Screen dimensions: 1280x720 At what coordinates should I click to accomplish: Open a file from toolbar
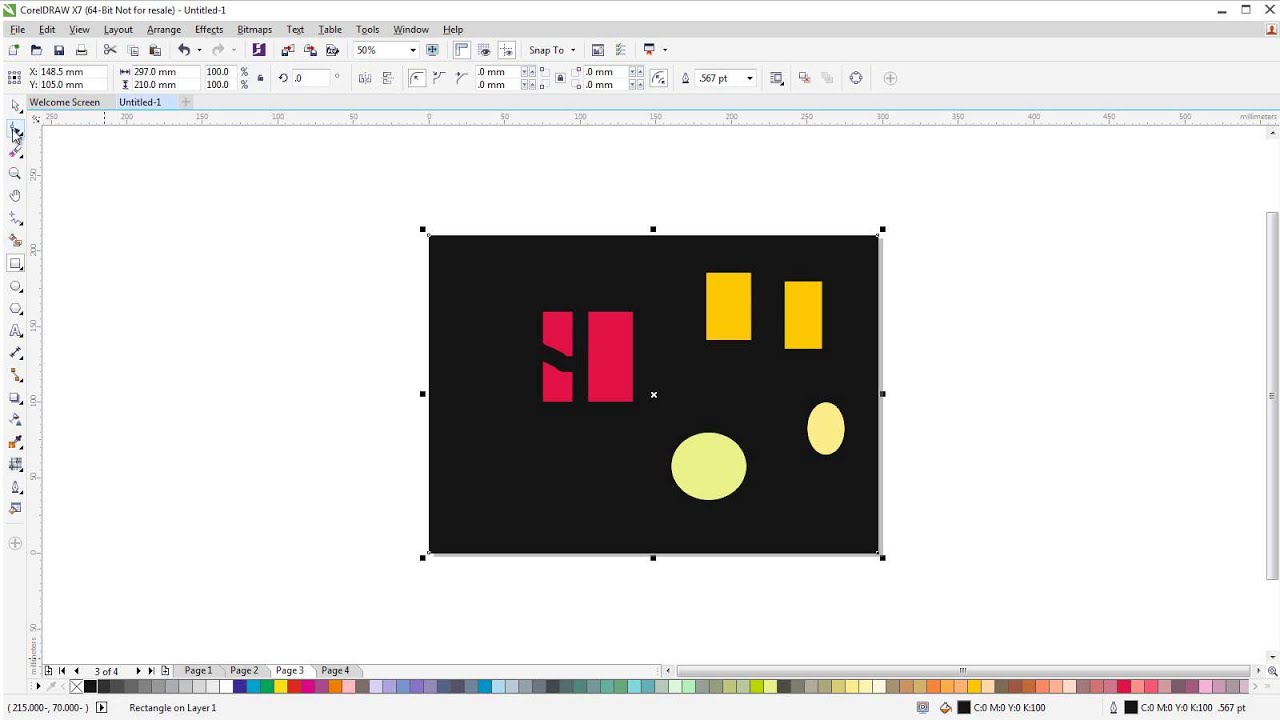[36, 50]
